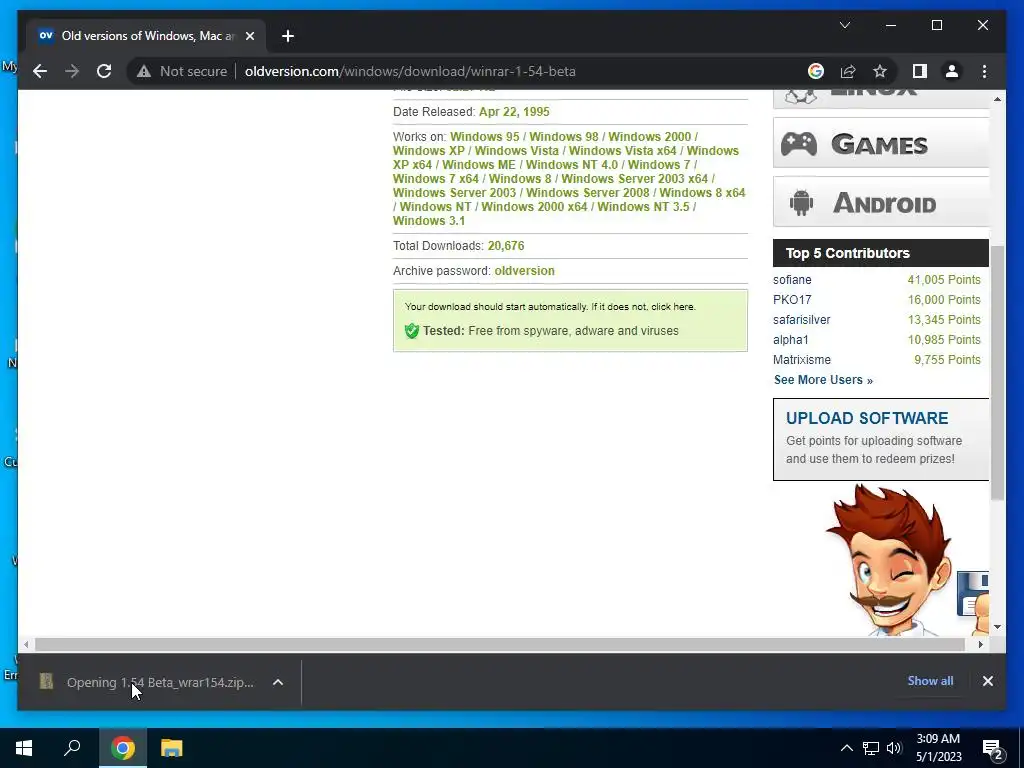Open the notification center
The height and width of the screenshot is (768, 1024).
point(992,748)
